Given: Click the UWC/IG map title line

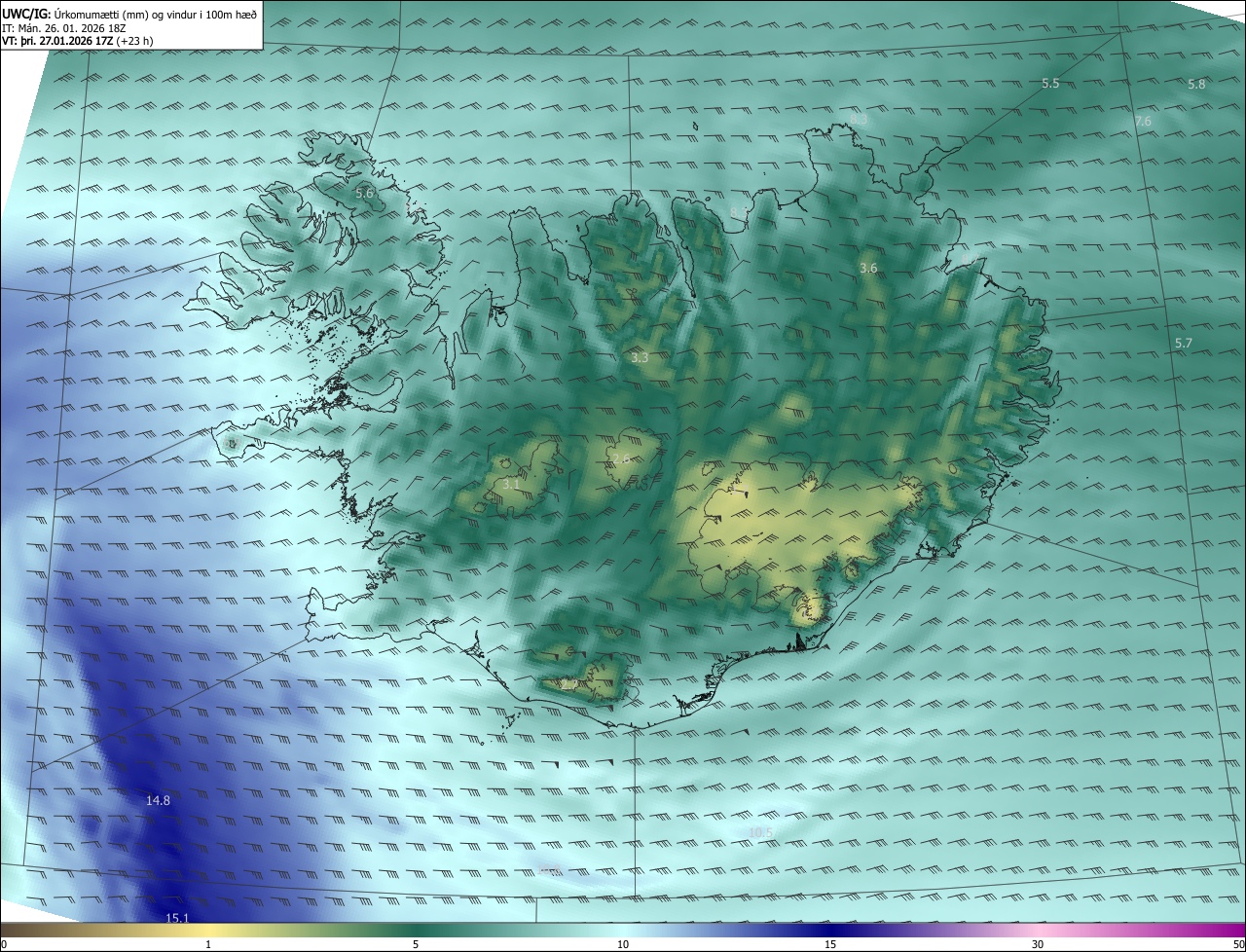Looking at the screenshot, I should 129,15.
